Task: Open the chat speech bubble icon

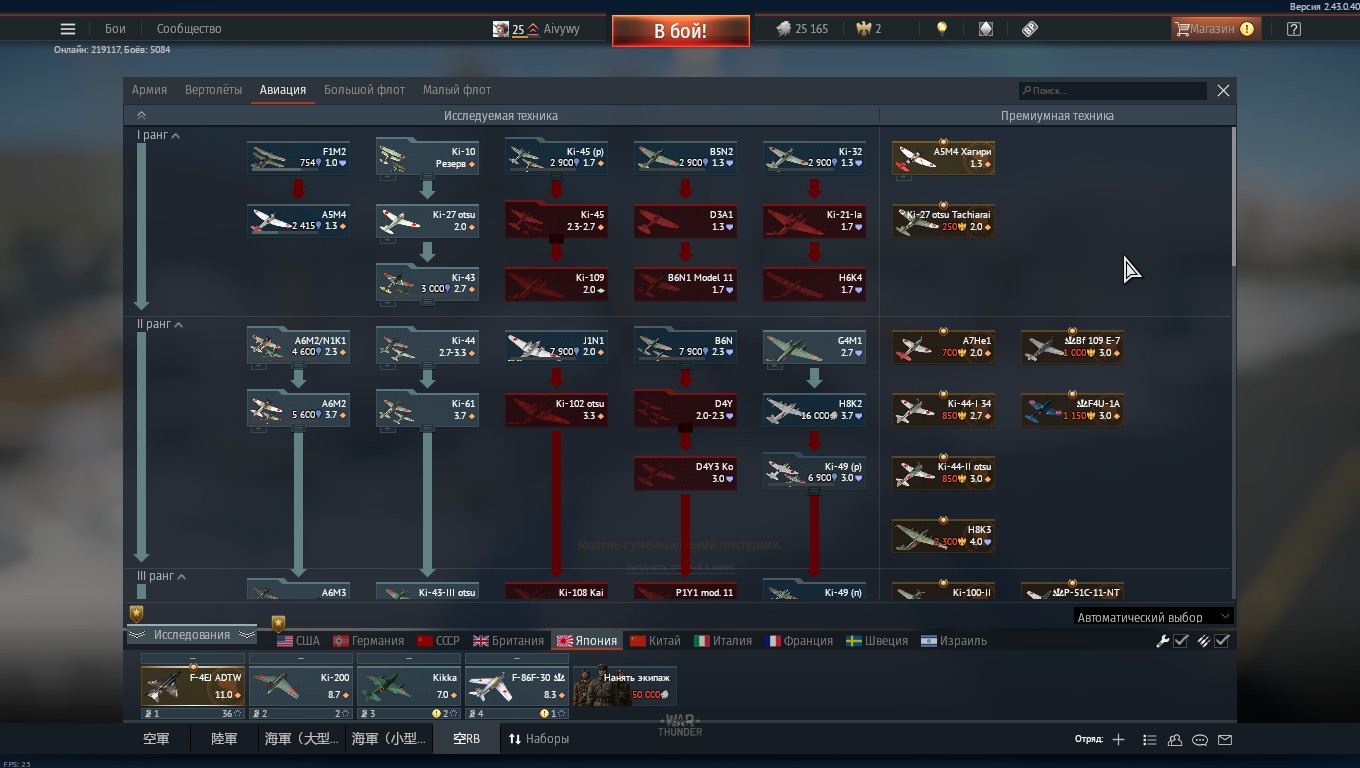Action: click(x=1200, y=739)
